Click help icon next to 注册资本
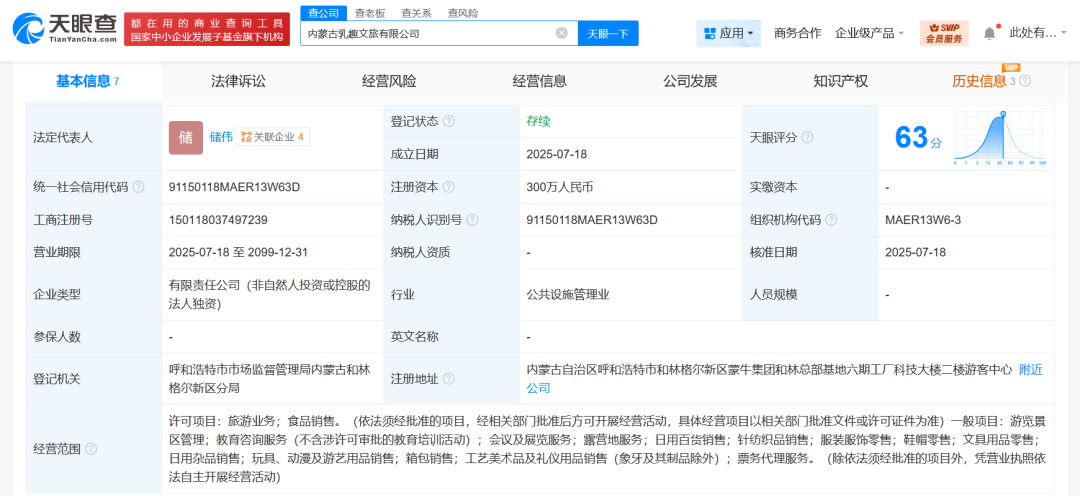Screen dimensions: 1080x496 [x=448, y=187]
